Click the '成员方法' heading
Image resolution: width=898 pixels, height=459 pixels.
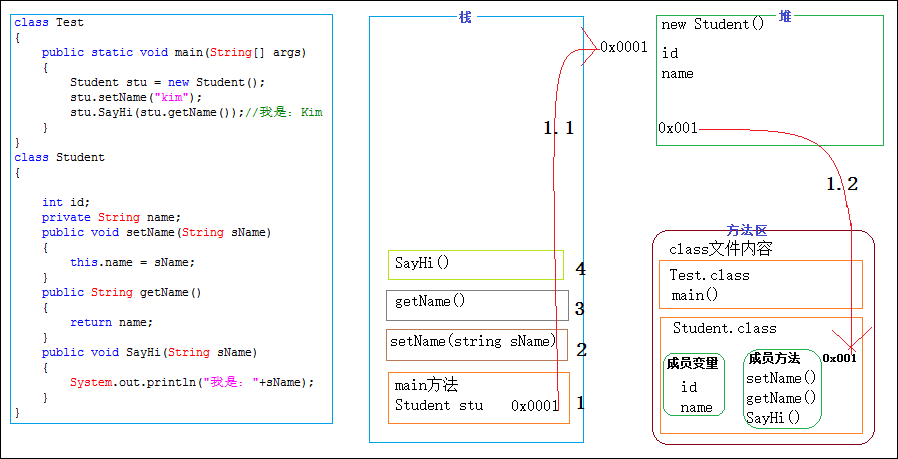point(774,359)
